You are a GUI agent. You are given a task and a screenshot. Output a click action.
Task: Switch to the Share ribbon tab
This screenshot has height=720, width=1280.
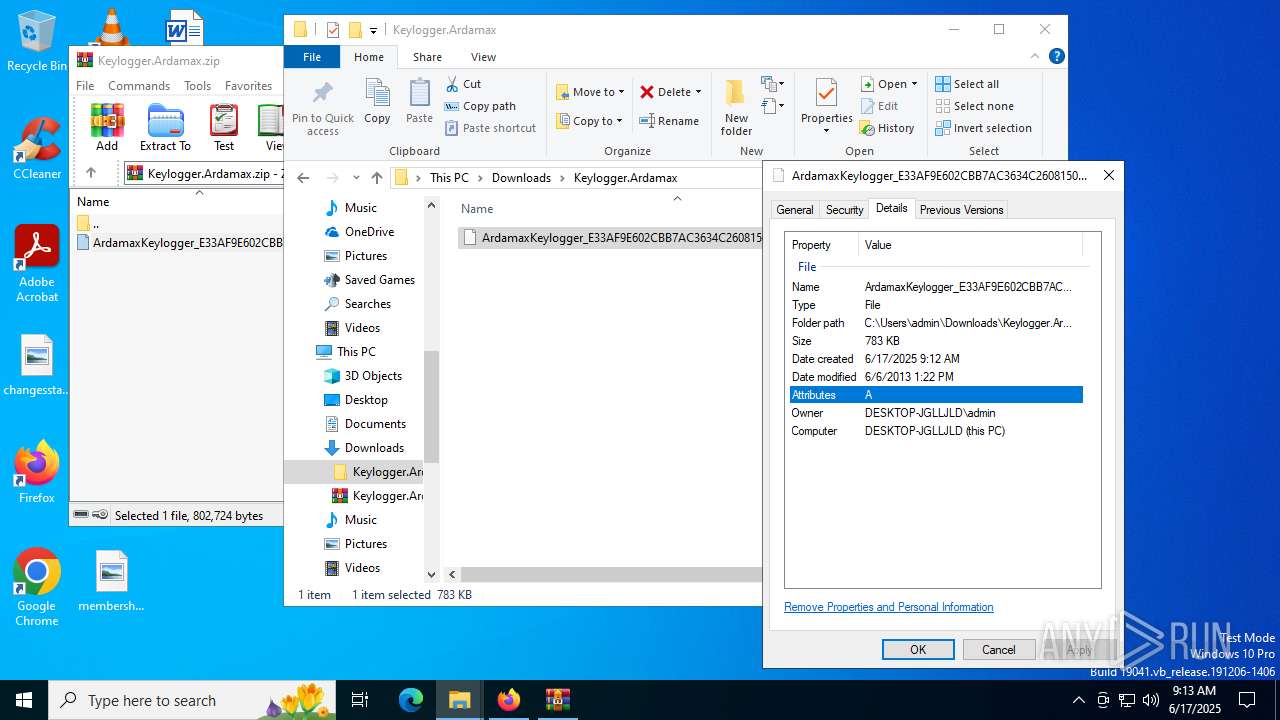click(427, 57)
